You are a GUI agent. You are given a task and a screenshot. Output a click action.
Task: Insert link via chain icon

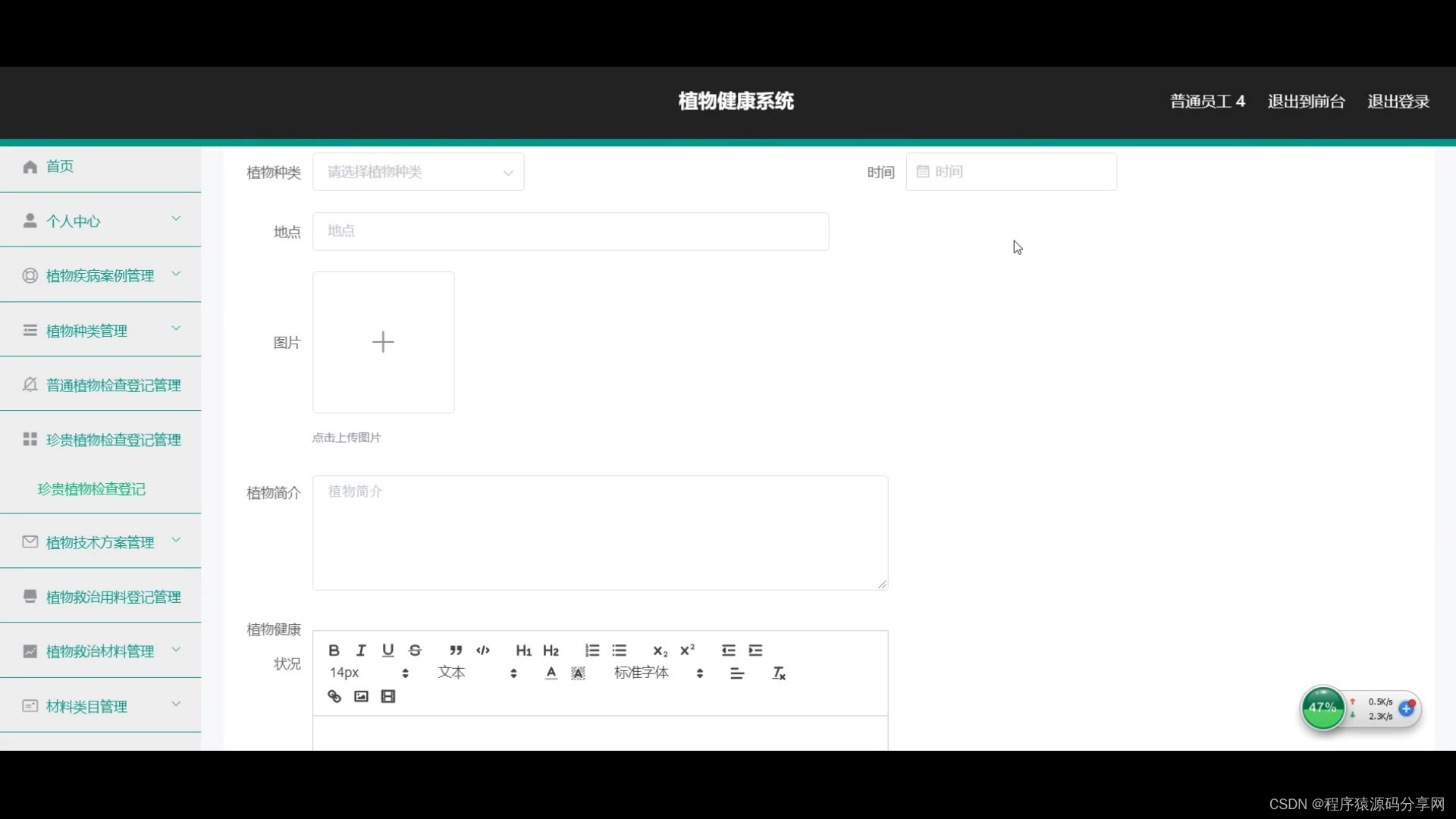(334, 696)
